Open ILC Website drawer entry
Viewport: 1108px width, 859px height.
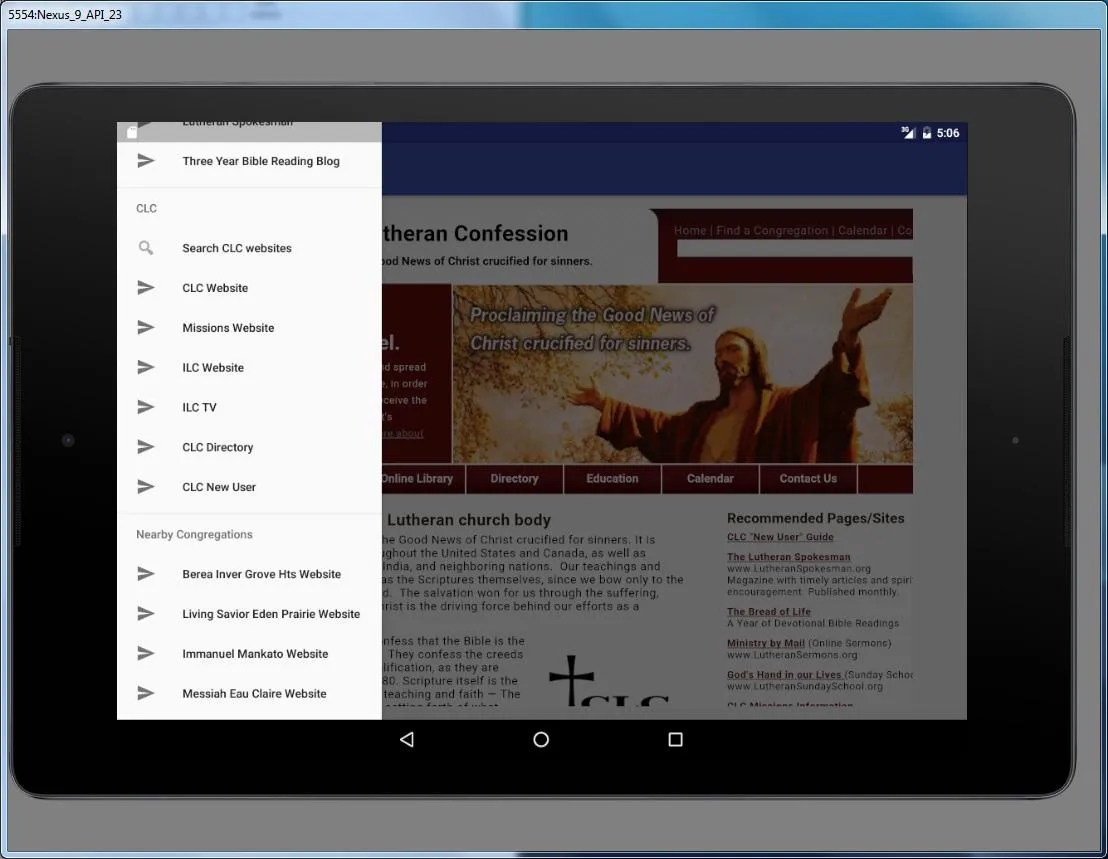pos(249,367)
